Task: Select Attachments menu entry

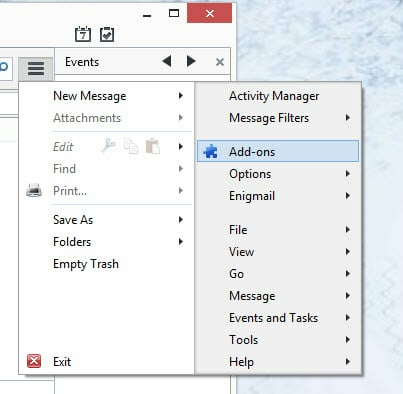Action: [106, 118]
